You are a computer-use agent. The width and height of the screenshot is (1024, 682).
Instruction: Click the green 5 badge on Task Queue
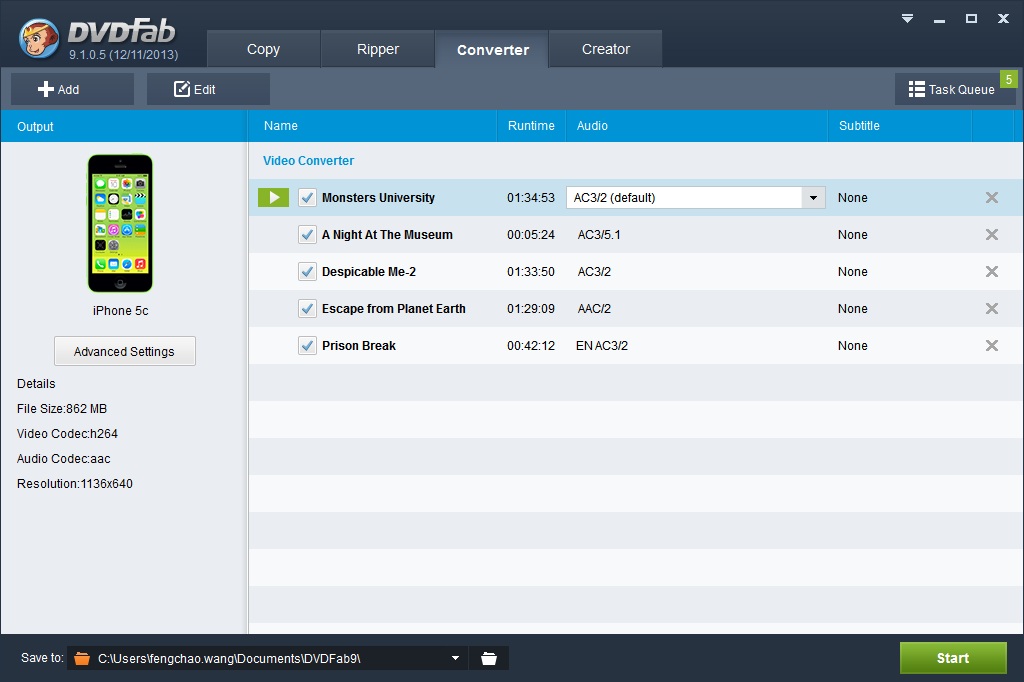click(x=1008, y=79)
